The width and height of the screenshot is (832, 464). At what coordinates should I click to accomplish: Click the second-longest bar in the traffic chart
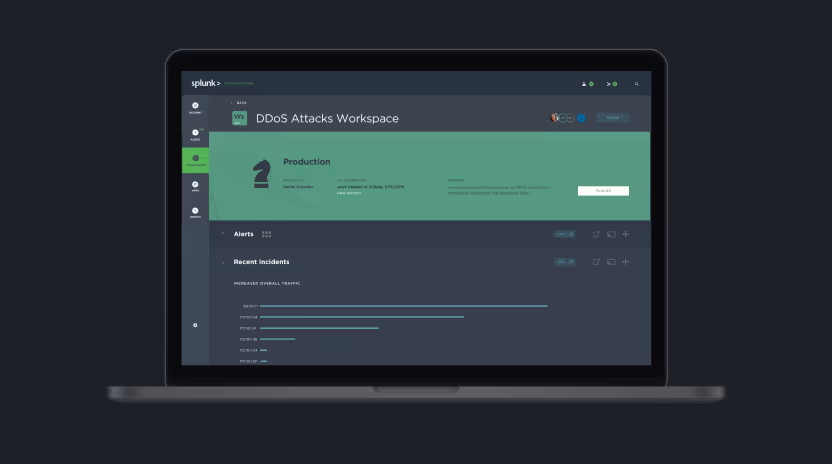362,317
